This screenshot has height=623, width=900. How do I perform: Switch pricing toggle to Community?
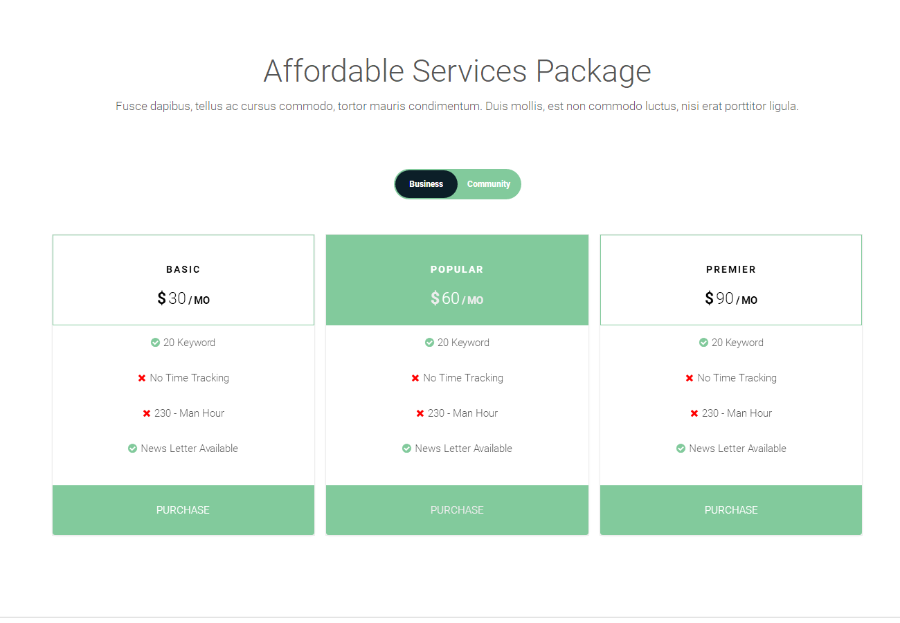pyautogui.click(x=489, y=184)
